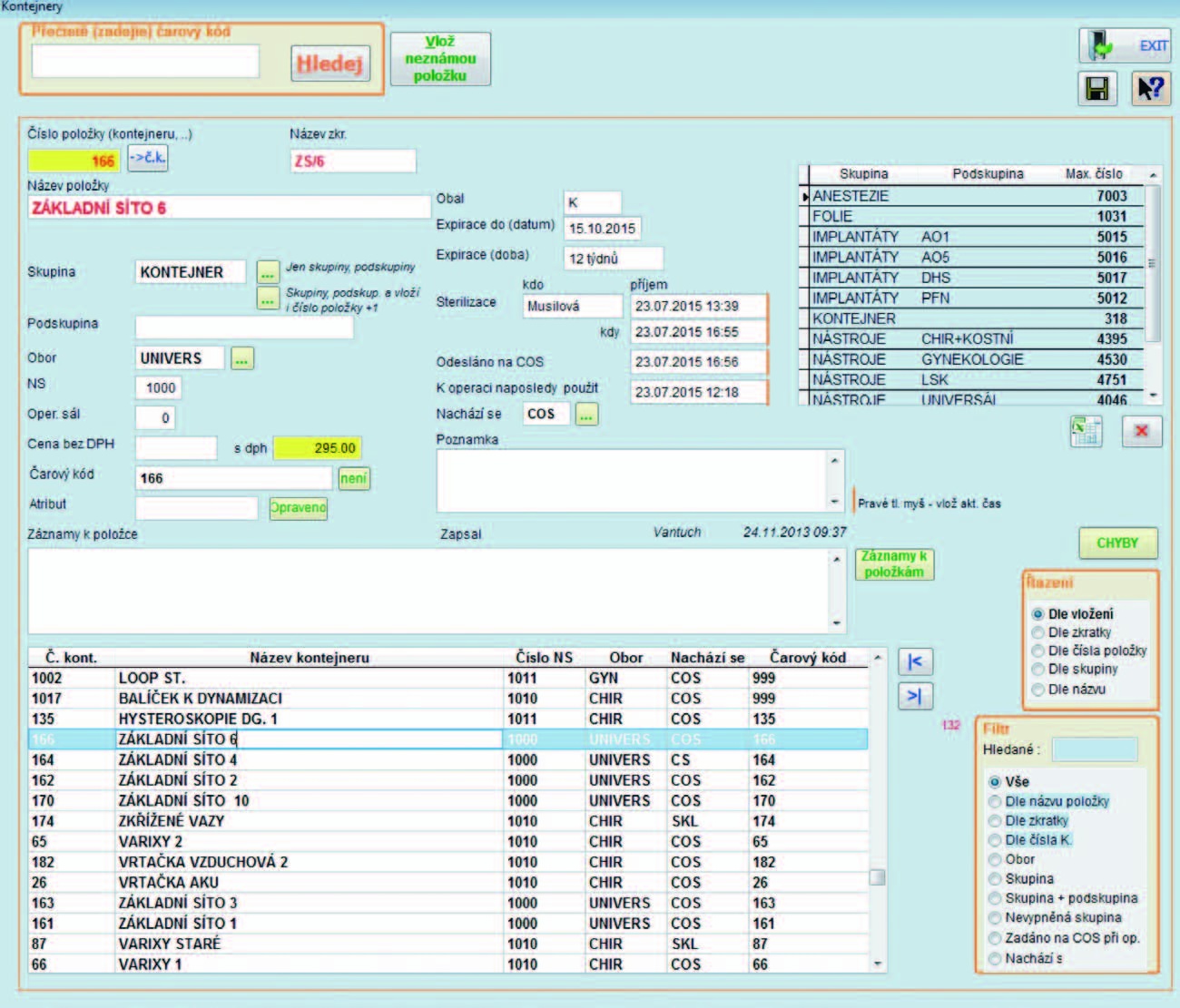Screen dimensions: 1180x1008
Task: Click the red X delete icon
Action: click(1141, 431)
